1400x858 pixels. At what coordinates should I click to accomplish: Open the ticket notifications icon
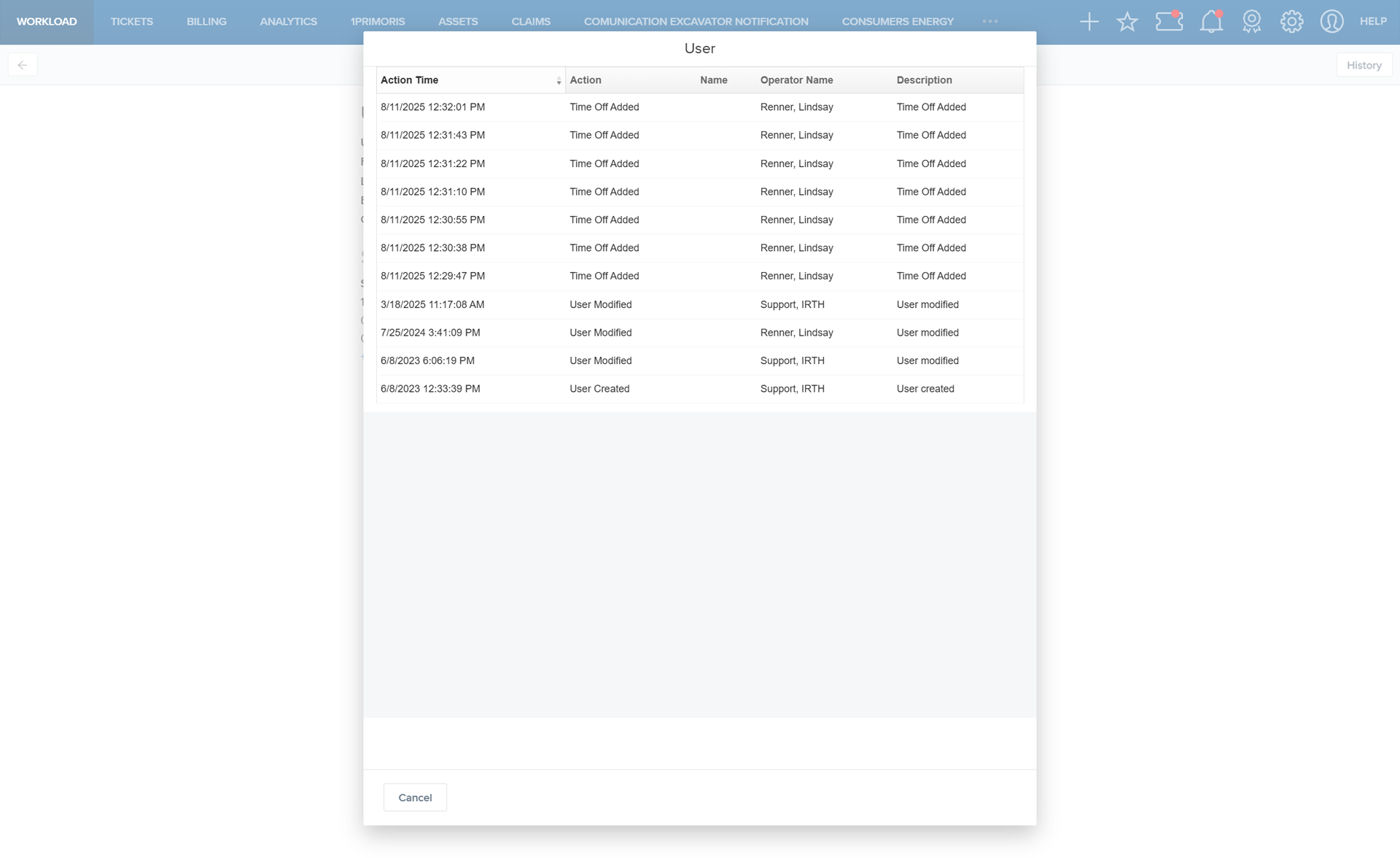coord(1168,21)
